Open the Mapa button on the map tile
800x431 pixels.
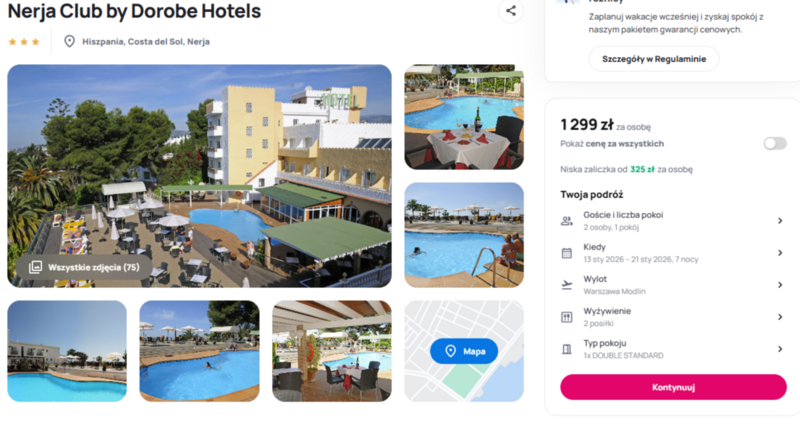pyautogui.click(x=464, y=351)
